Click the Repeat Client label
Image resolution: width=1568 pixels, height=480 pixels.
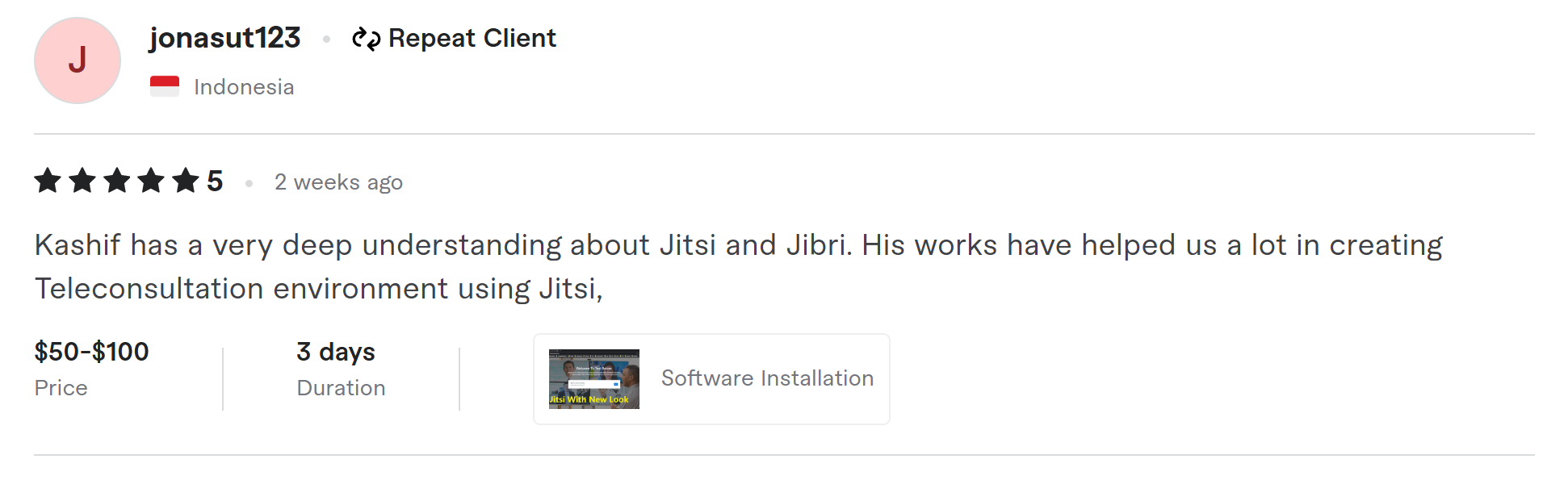[x=472, y=38]
